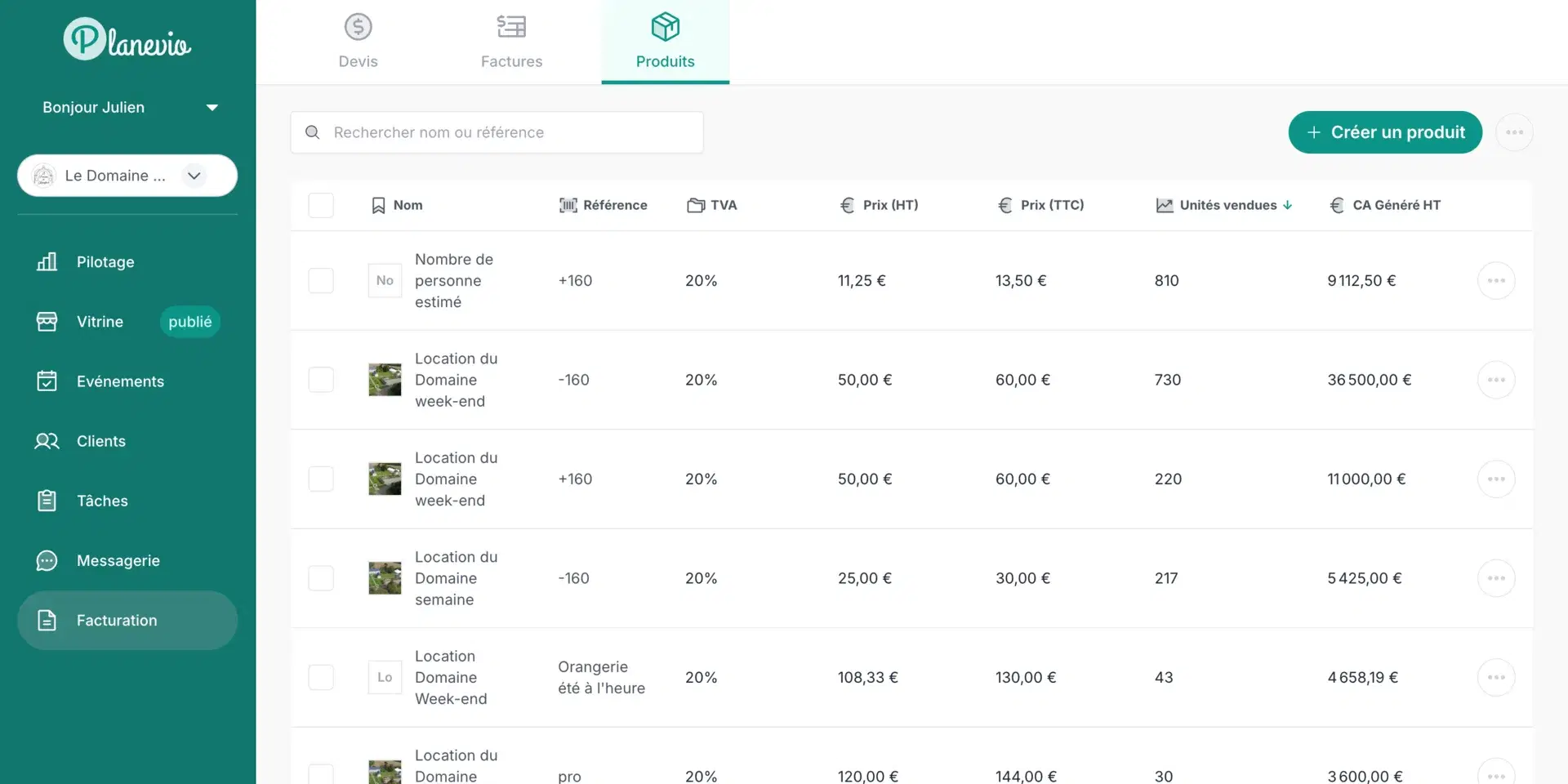This screenshot has height=784, width=1568.
Task: Go to Evénements calendar icon
Action: (x=47, y=381)
